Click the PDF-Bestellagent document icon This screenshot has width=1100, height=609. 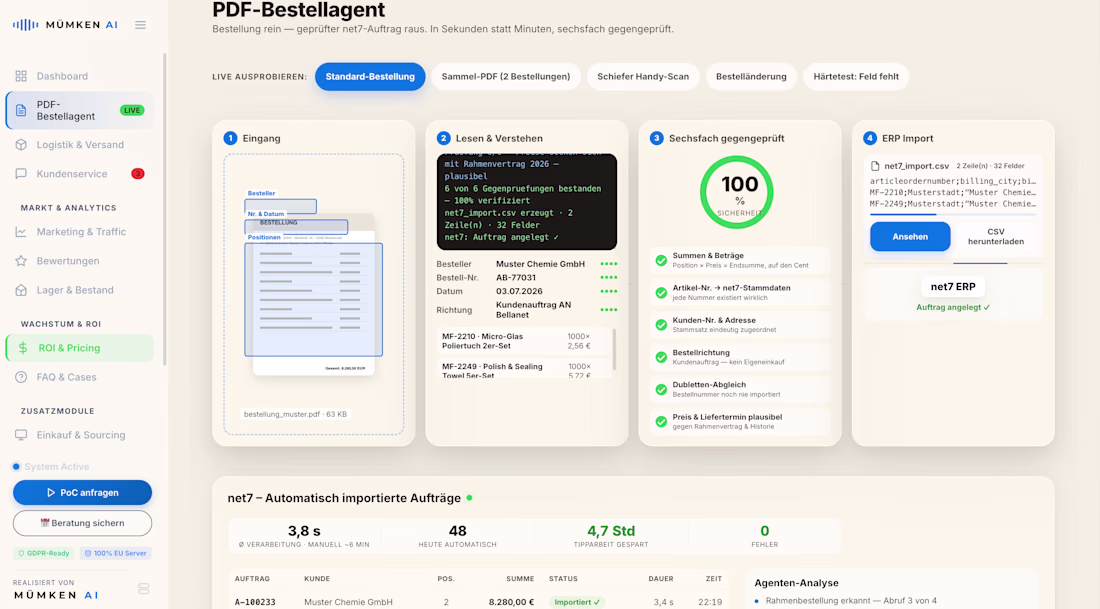tap(21, 110)
